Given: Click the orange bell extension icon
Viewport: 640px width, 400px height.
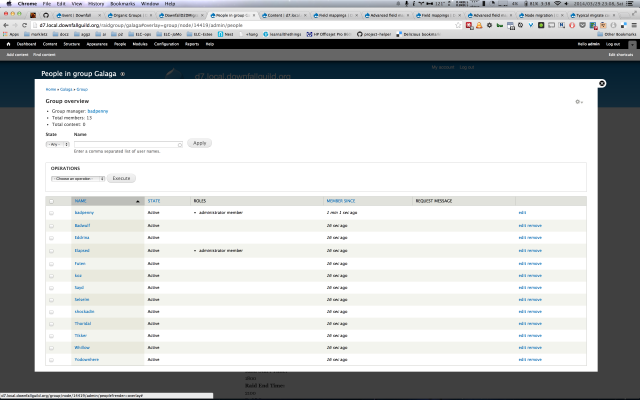Looking at the screenshot, I should [x=479, y=25].
